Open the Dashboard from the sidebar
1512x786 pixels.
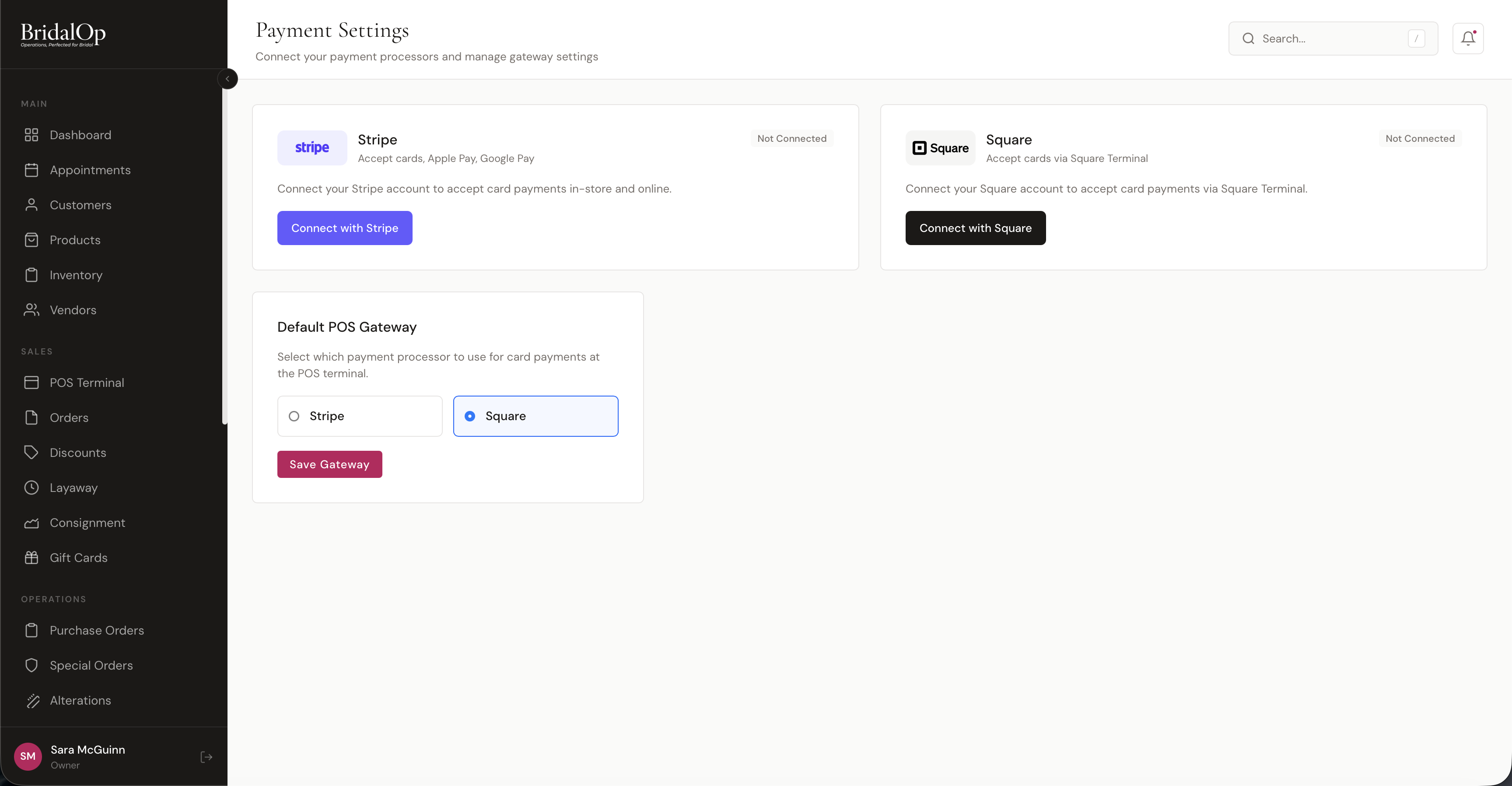click(80, 134)
